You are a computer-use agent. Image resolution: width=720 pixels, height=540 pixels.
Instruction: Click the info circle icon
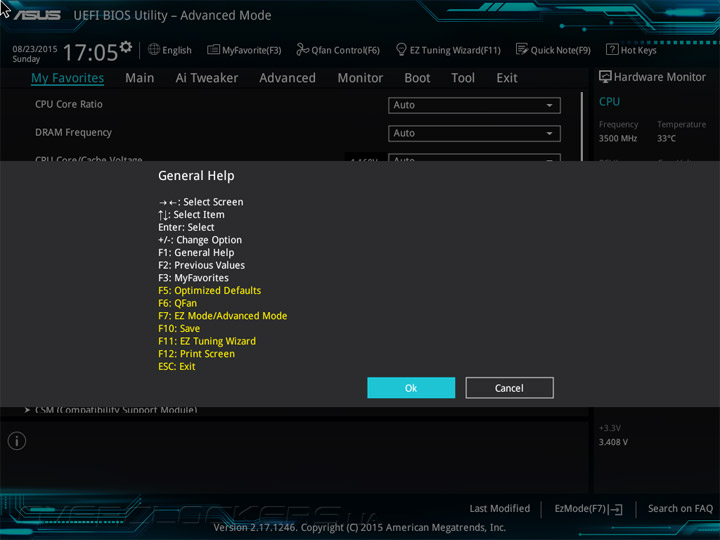coord(17,441)
